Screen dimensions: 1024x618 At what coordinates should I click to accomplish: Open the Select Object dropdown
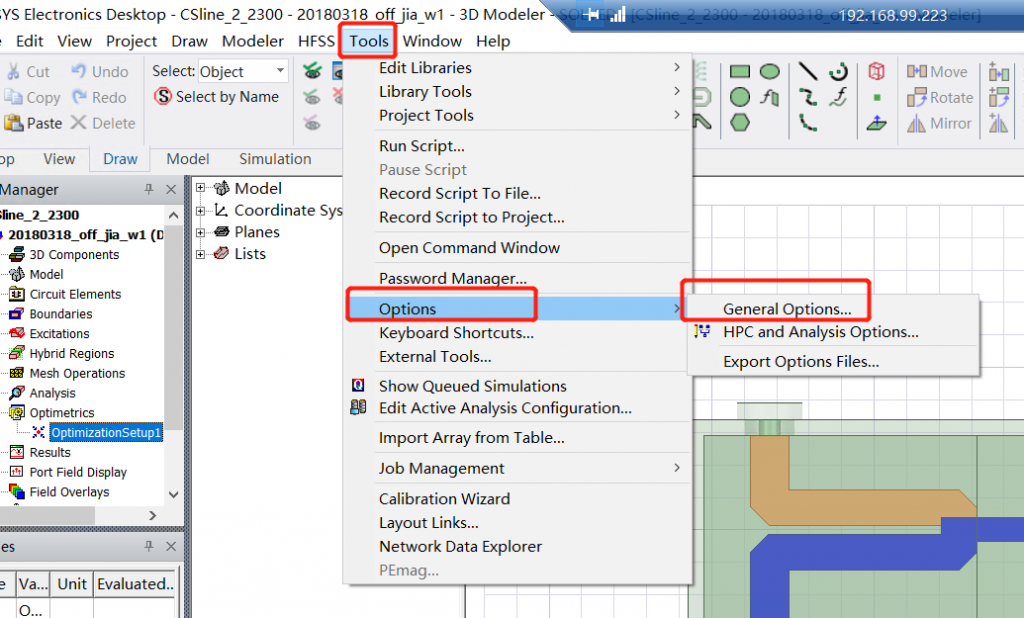click(280, 71)
